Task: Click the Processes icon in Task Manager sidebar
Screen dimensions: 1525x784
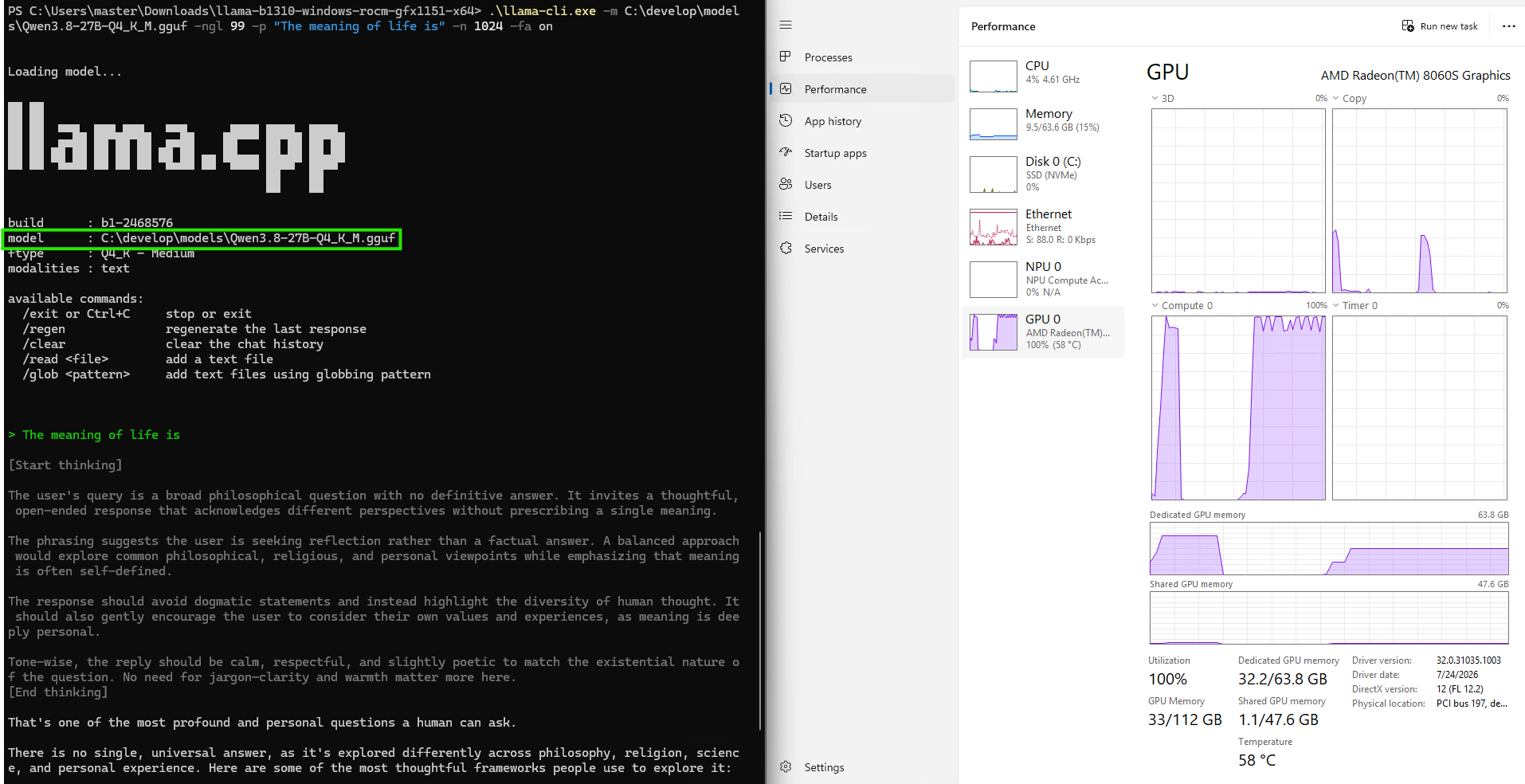Action: pos(786,57)
